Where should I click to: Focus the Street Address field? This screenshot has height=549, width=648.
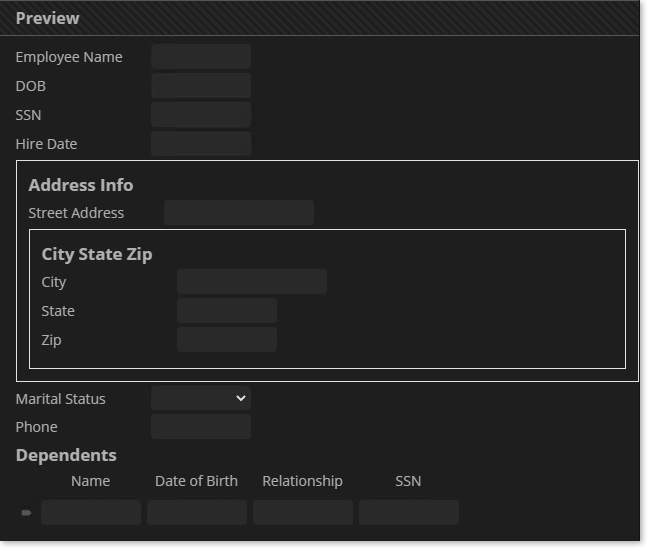pyautogui.click(x=239, y=213)
